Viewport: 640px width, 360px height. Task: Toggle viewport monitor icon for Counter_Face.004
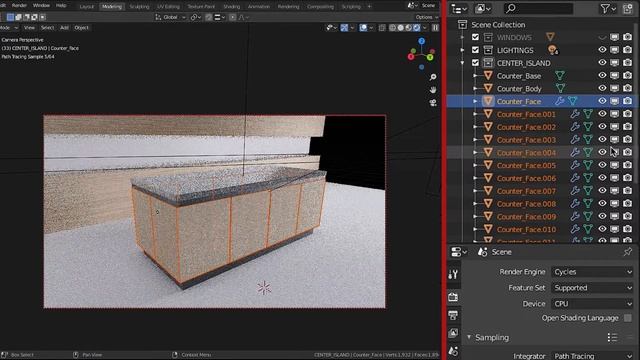(614, 153)
